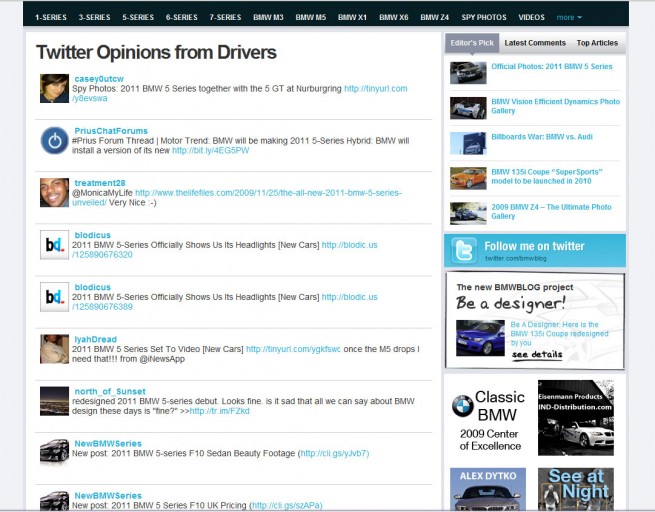Click 'see details' in Be a designer box
This screenshot has height=512, width=655.
tap(537, 354)
